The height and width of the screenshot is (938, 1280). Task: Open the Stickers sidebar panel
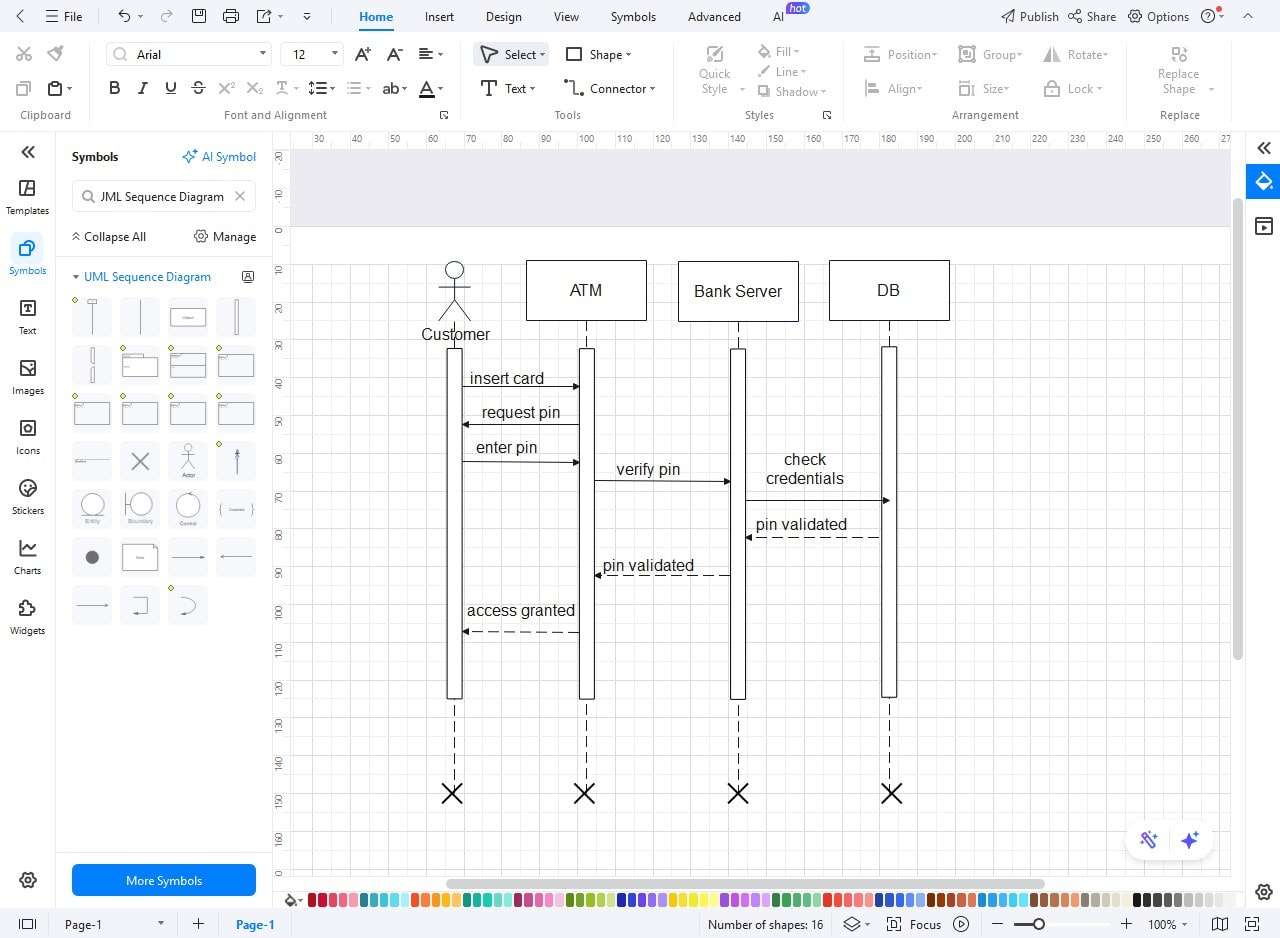[x=28, y=497]
